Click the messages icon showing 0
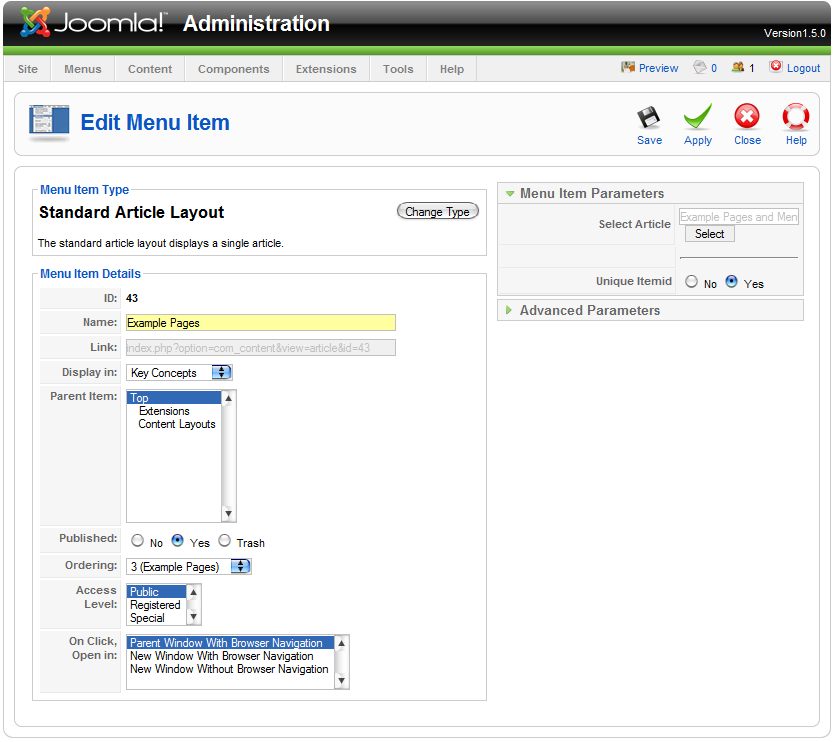This screenshot has width=833, height=742. point(700,67)
